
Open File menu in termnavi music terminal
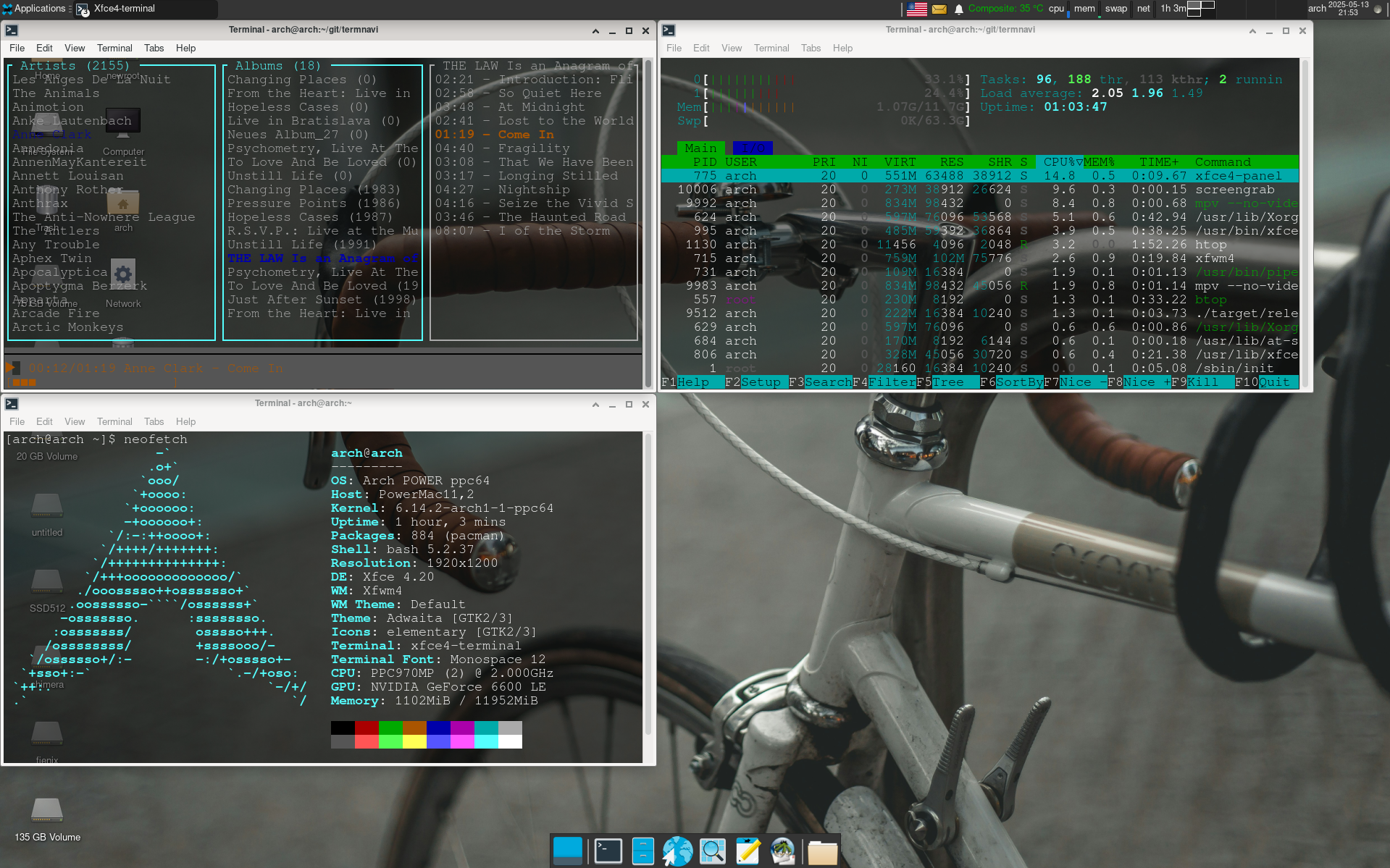[17, 48]
